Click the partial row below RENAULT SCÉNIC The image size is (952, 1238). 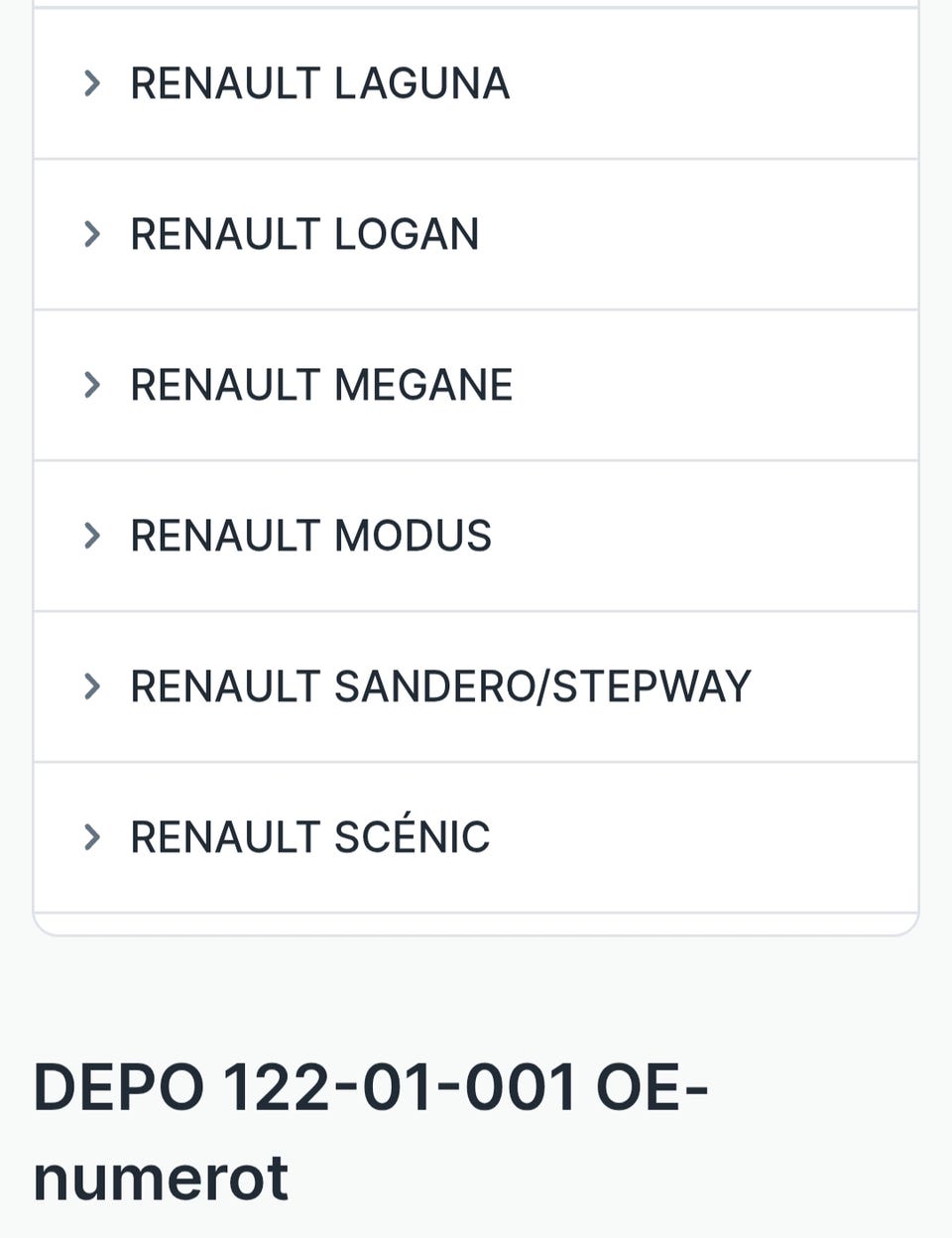coord(476,924)
